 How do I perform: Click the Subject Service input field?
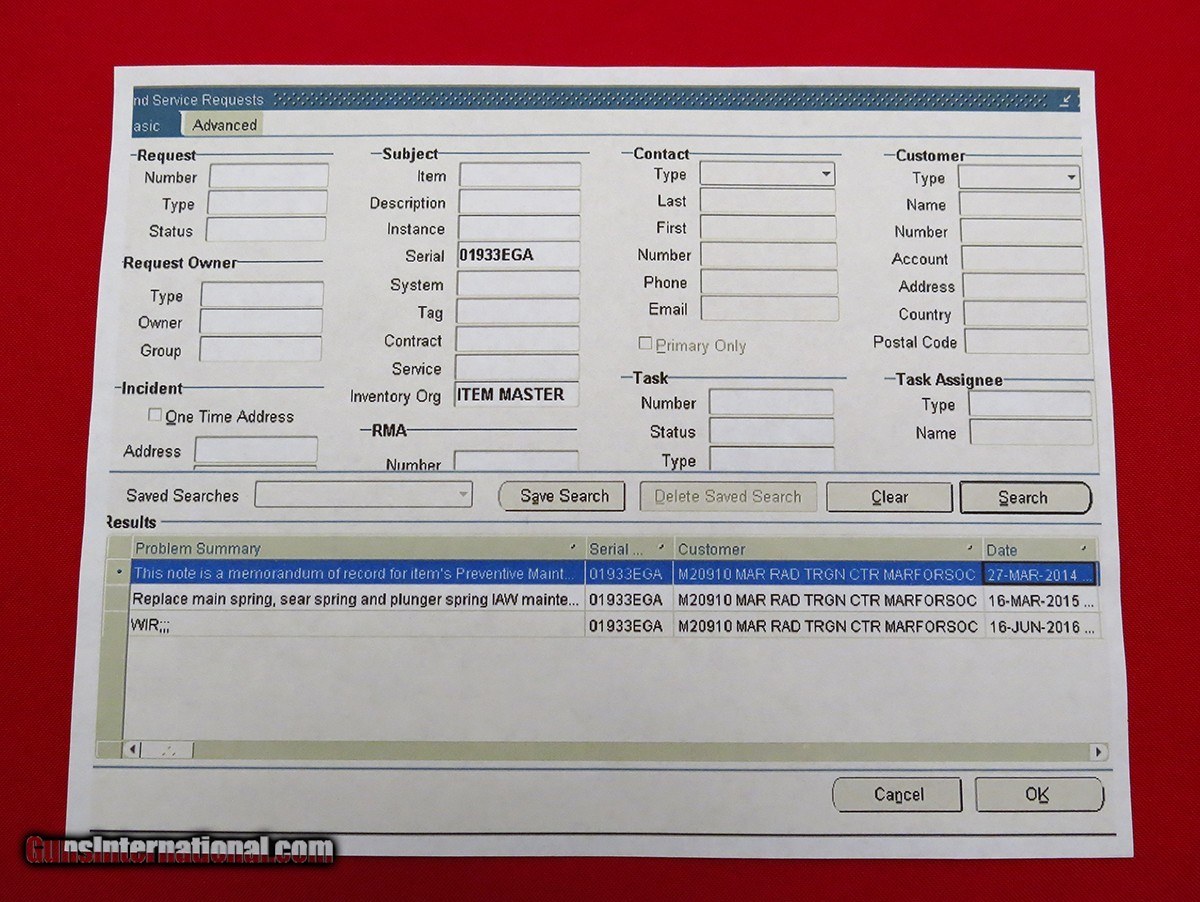coord(517,367)
